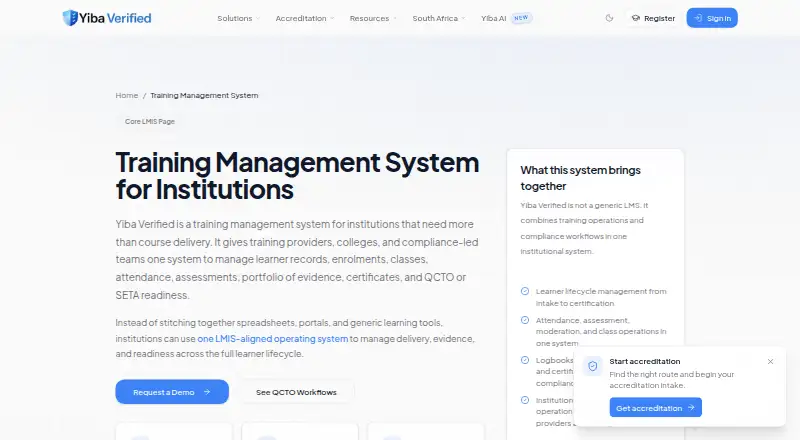Open the Yiba AI menu item
This screenshot has height=440, width=800.
click(493, 18)
